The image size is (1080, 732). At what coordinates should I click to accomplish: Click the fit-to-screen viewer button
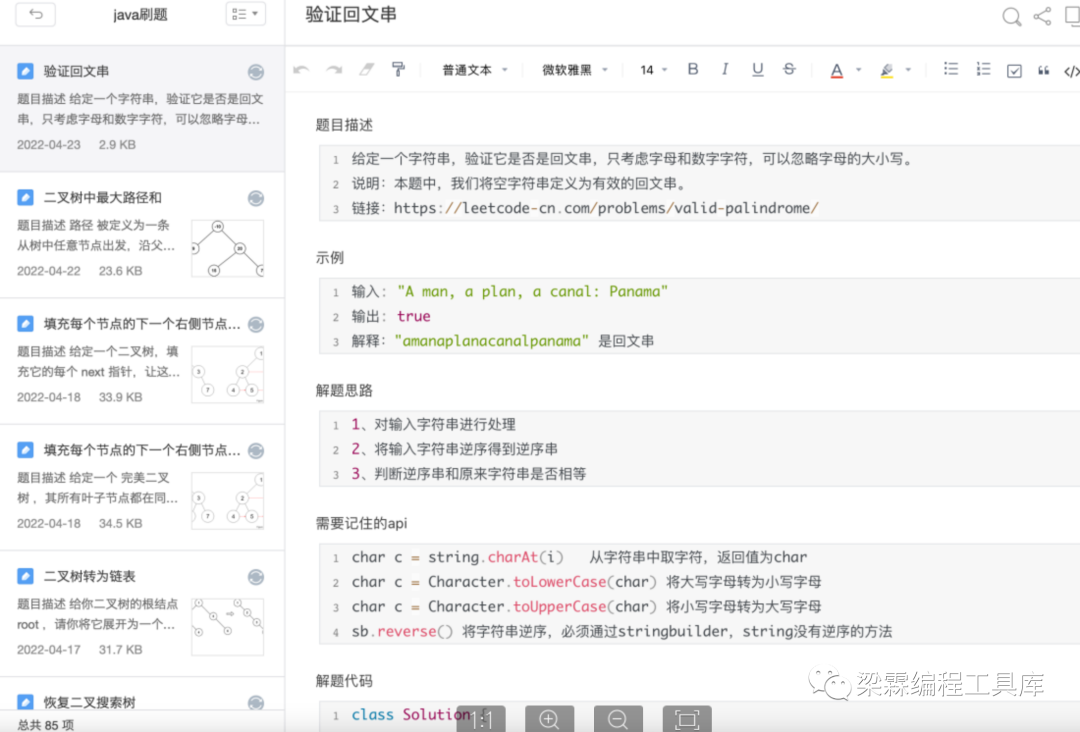687,720
